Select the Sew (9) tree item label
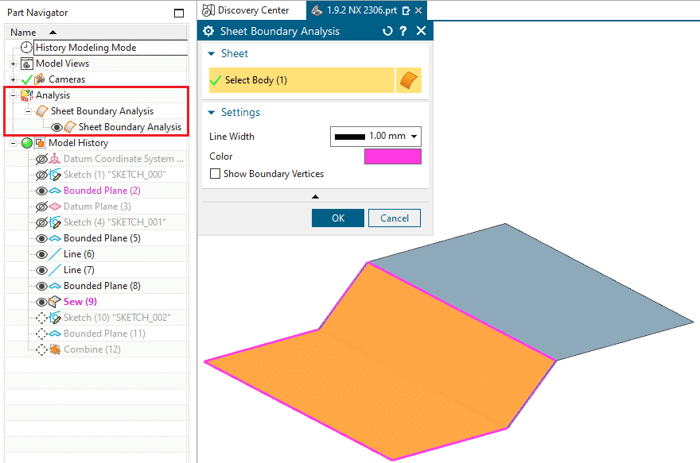700x463 pixels. coord(80,302)
